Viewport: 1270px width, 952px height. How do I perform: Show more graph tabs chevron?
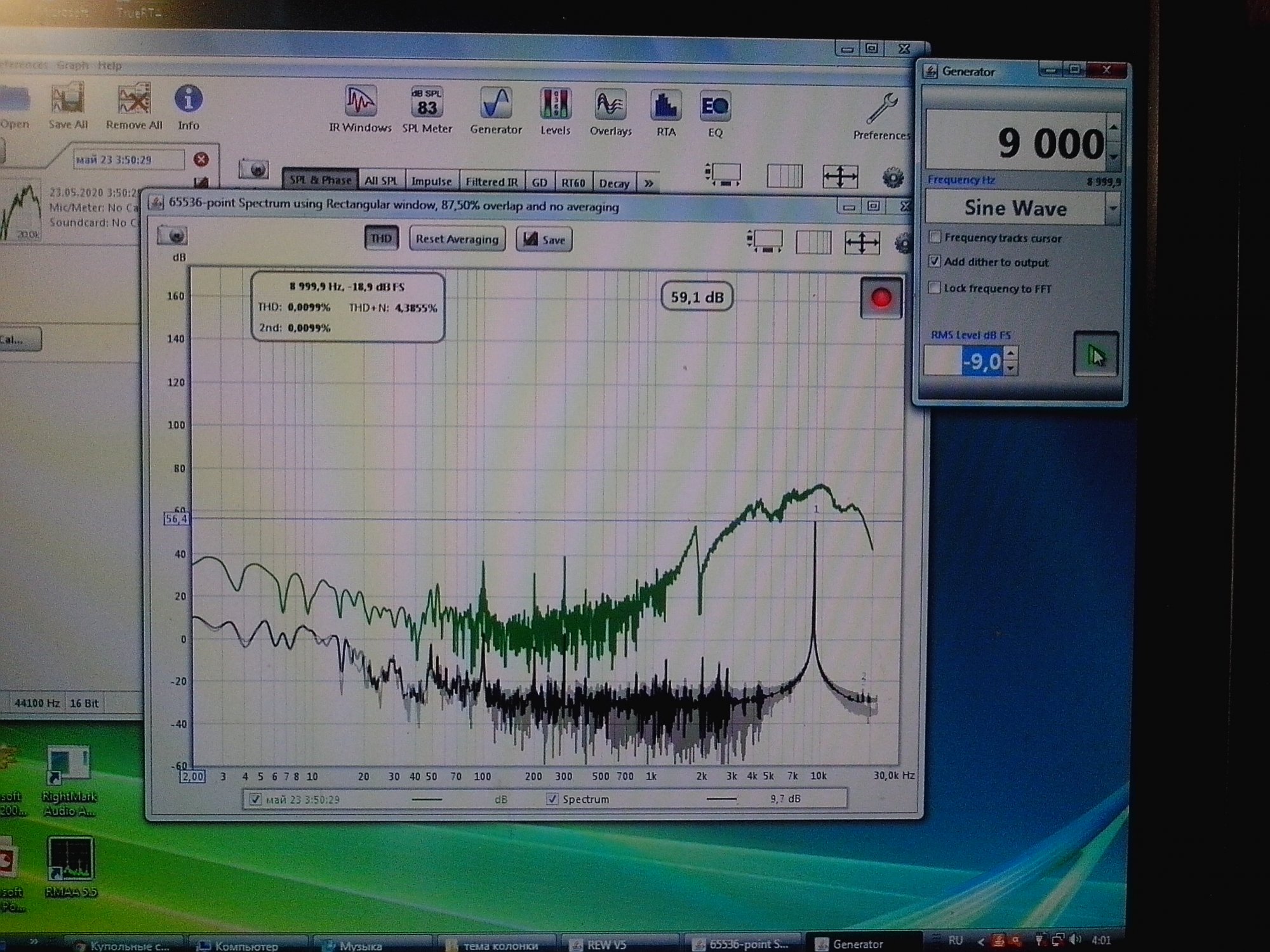[x=648, y=183]
